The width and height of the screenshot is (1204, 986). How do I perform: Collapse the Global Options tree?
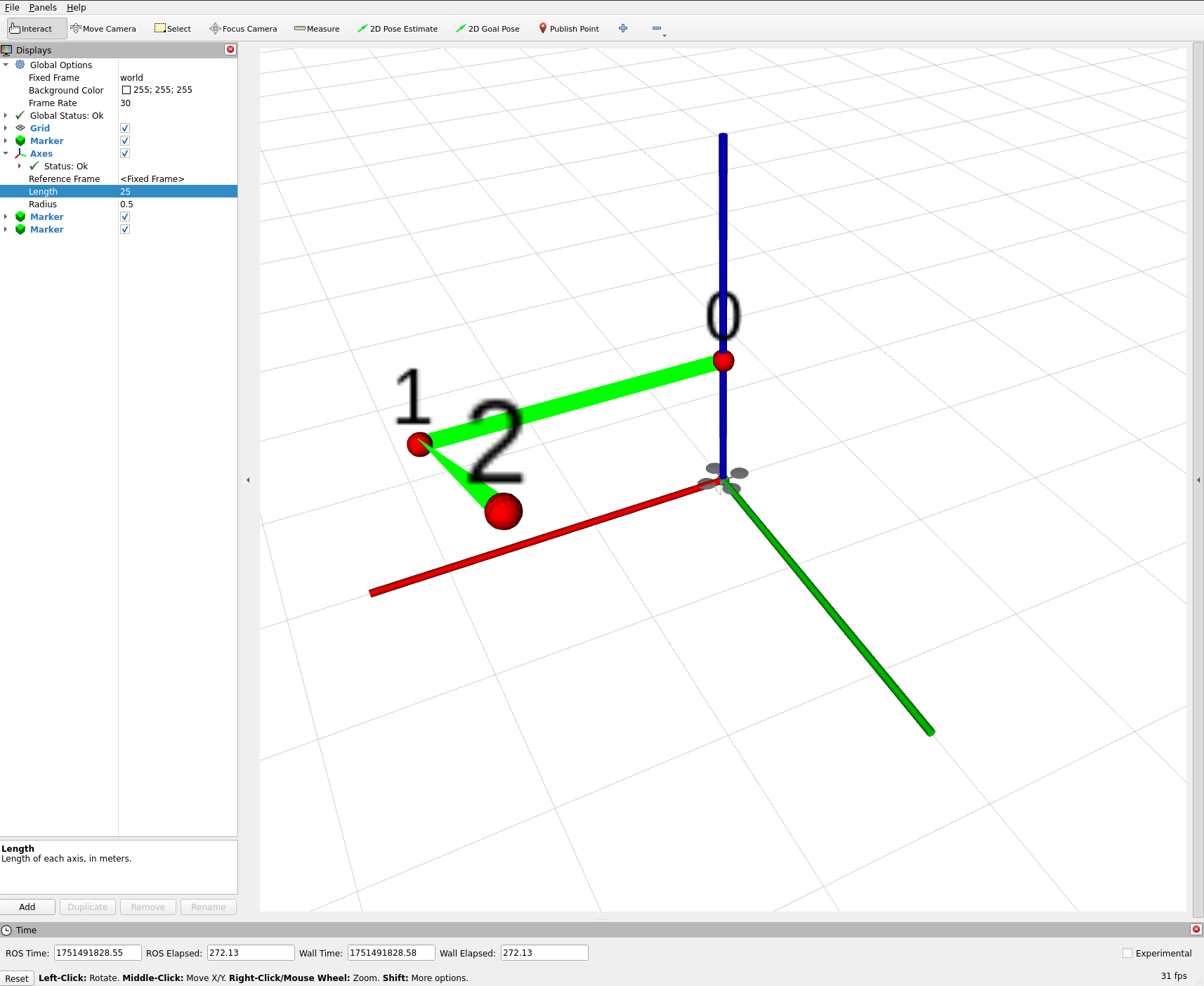click(x=6, y=65)
